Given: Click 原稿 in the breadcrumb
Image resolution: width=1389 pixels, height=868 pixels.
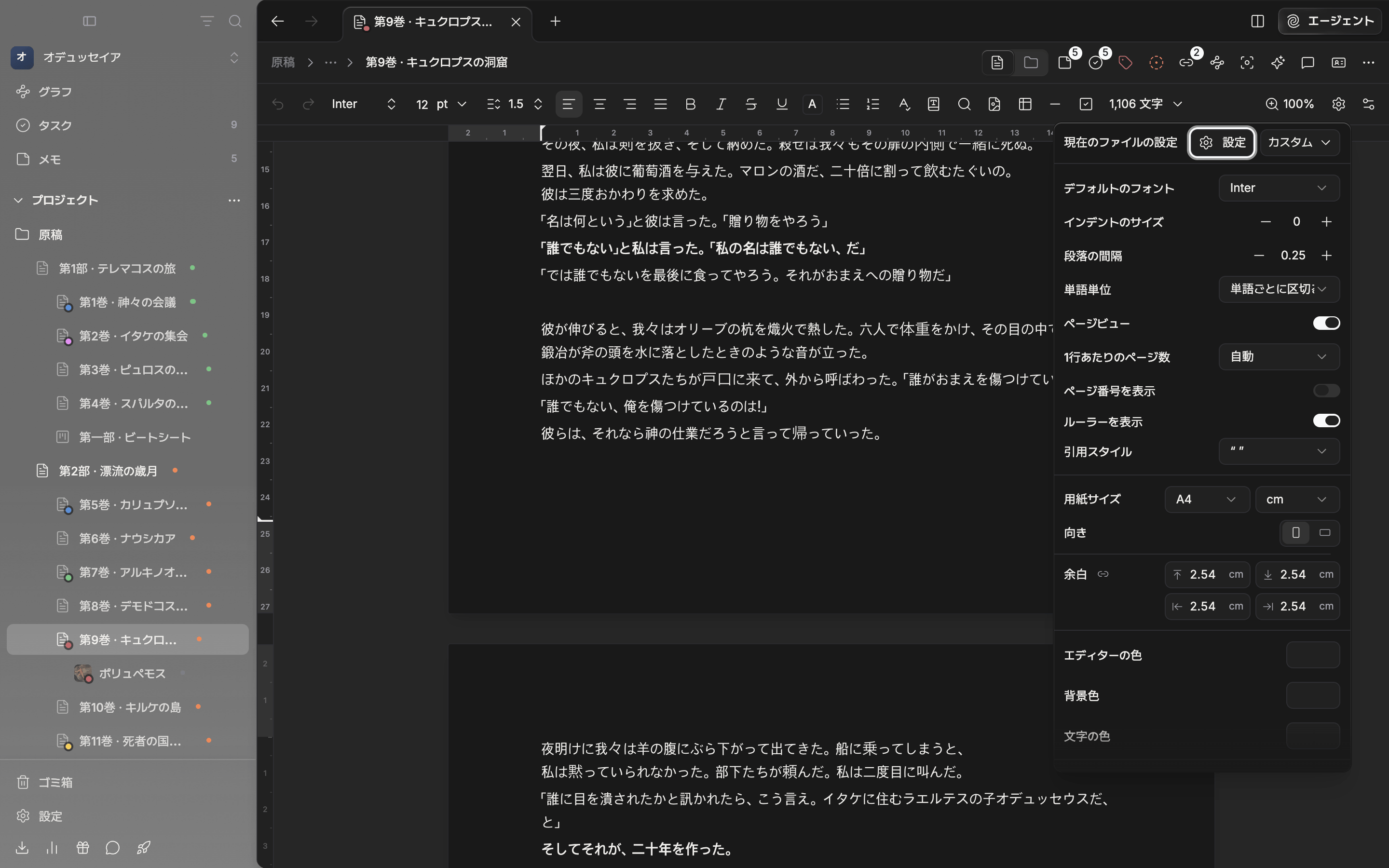Looking at the screenshot, I should point(283,62).
